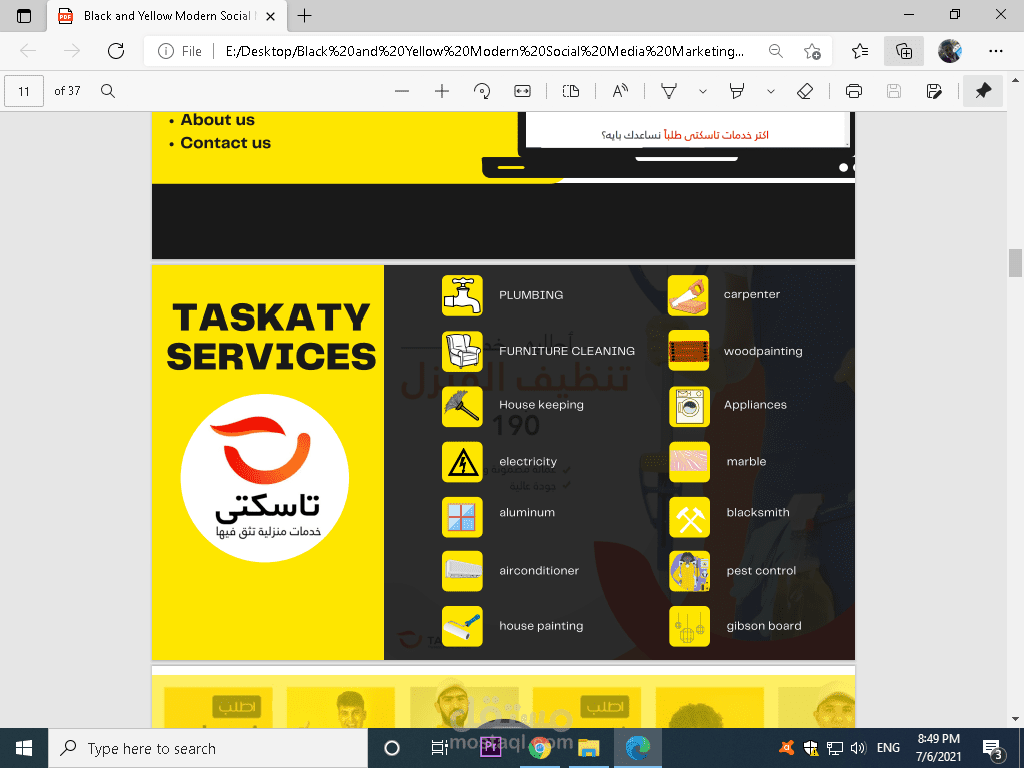Open Cortana from taskbar
This screenshot has width=1024, height=768.
tap(392, 748)
